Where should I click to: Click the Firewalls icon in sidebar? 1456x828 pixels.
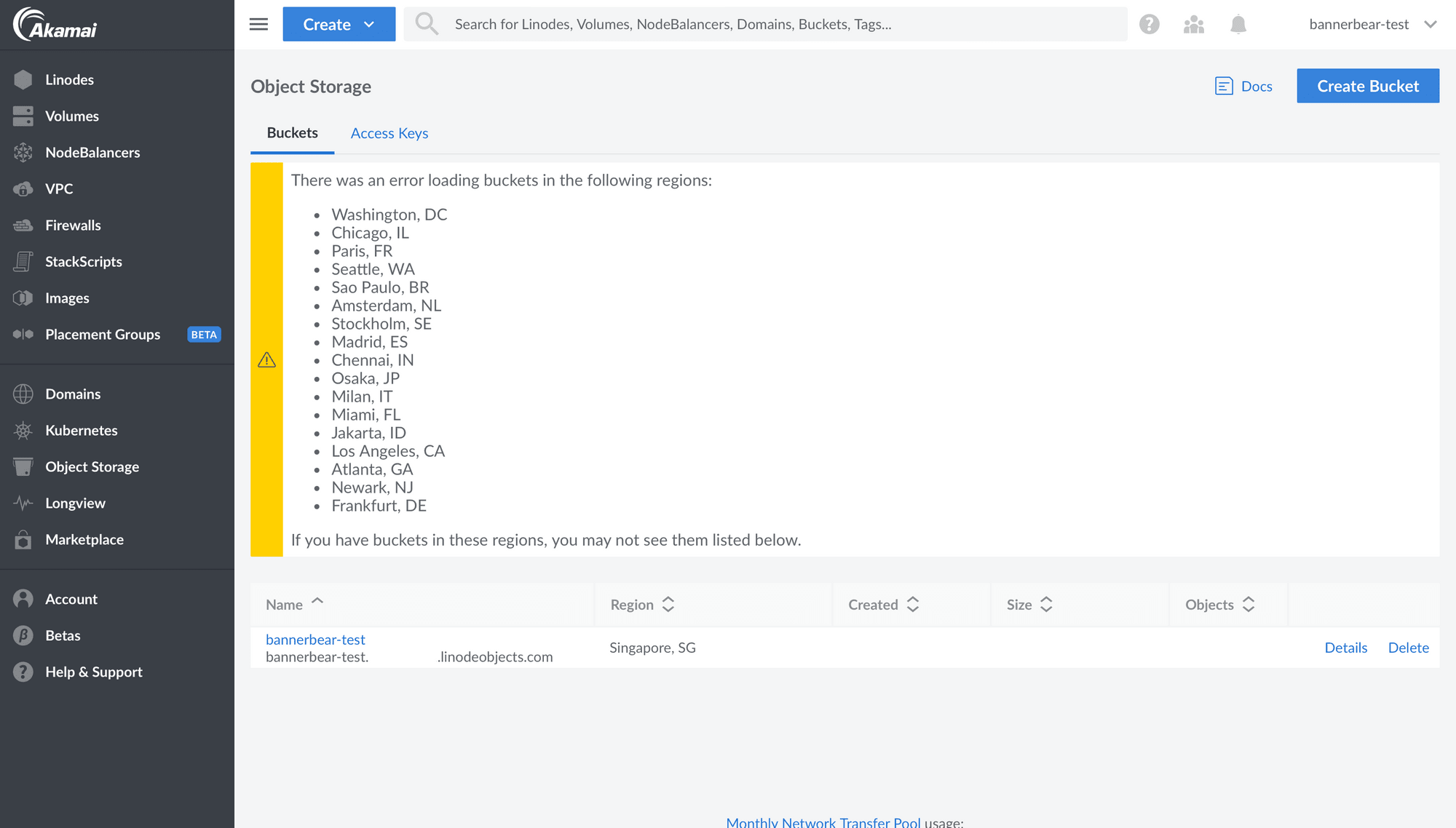click(x=24, y=224)
